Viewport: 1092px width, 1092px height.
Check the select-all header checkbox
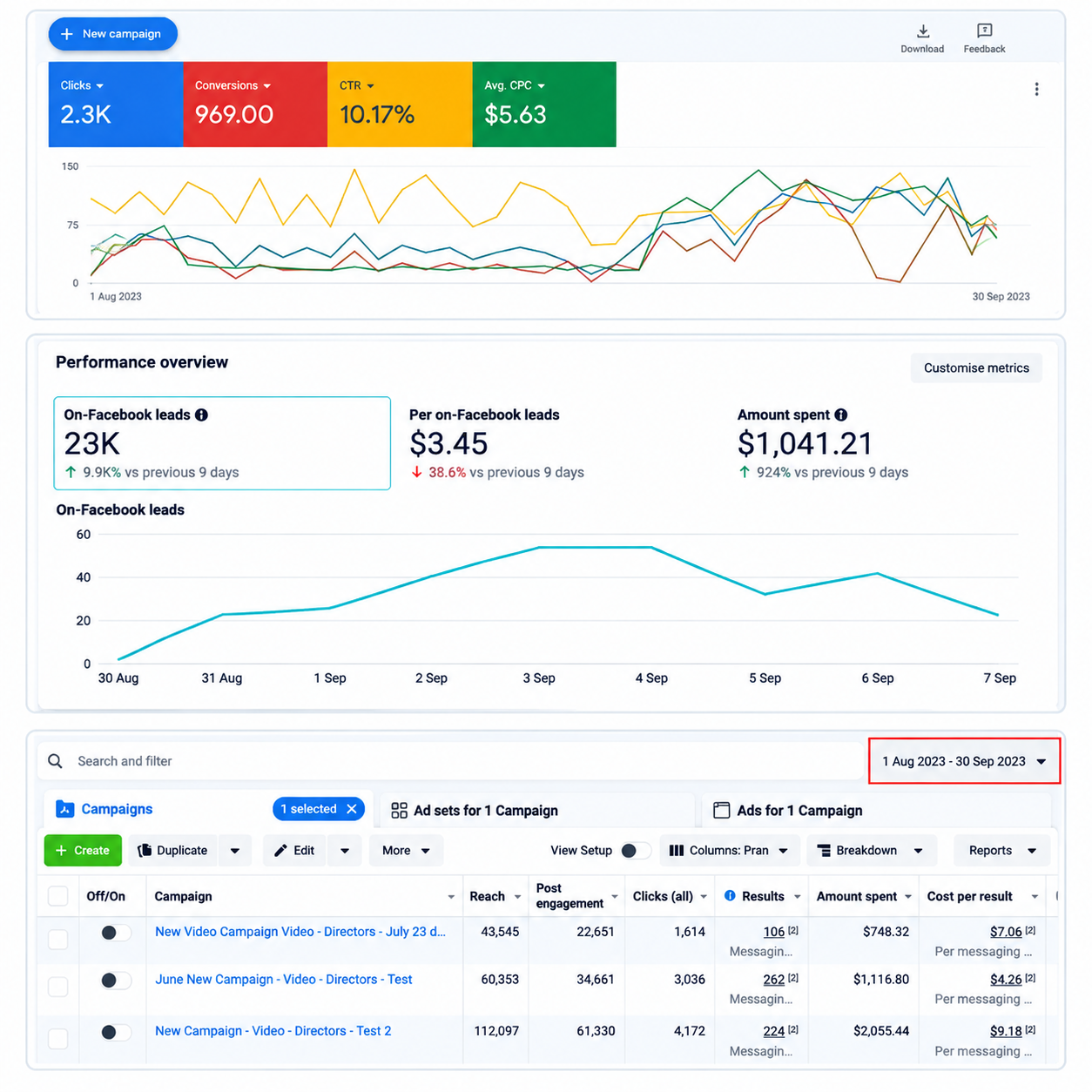58,896
